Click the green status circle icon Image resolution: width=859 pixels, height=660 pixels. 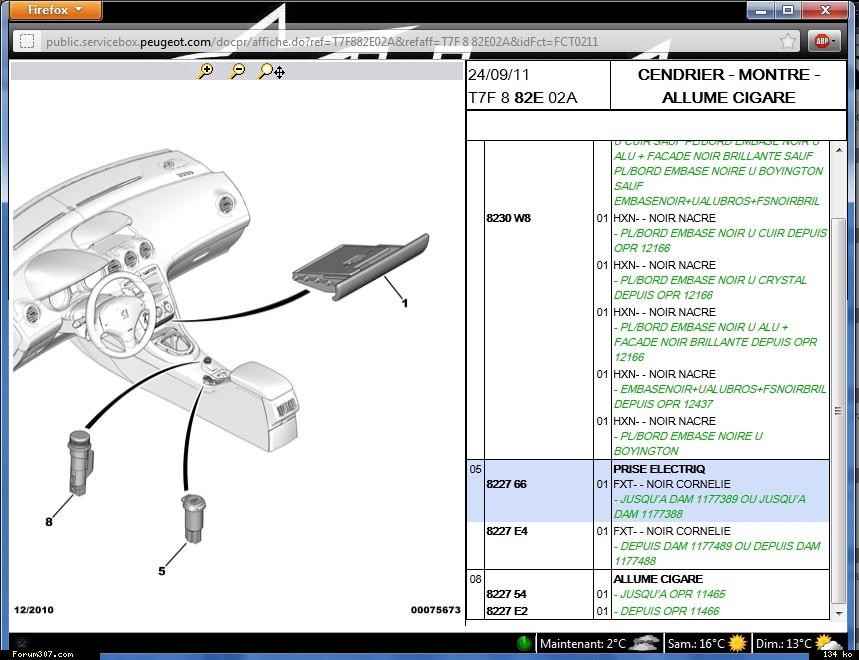tap(523, 642)
